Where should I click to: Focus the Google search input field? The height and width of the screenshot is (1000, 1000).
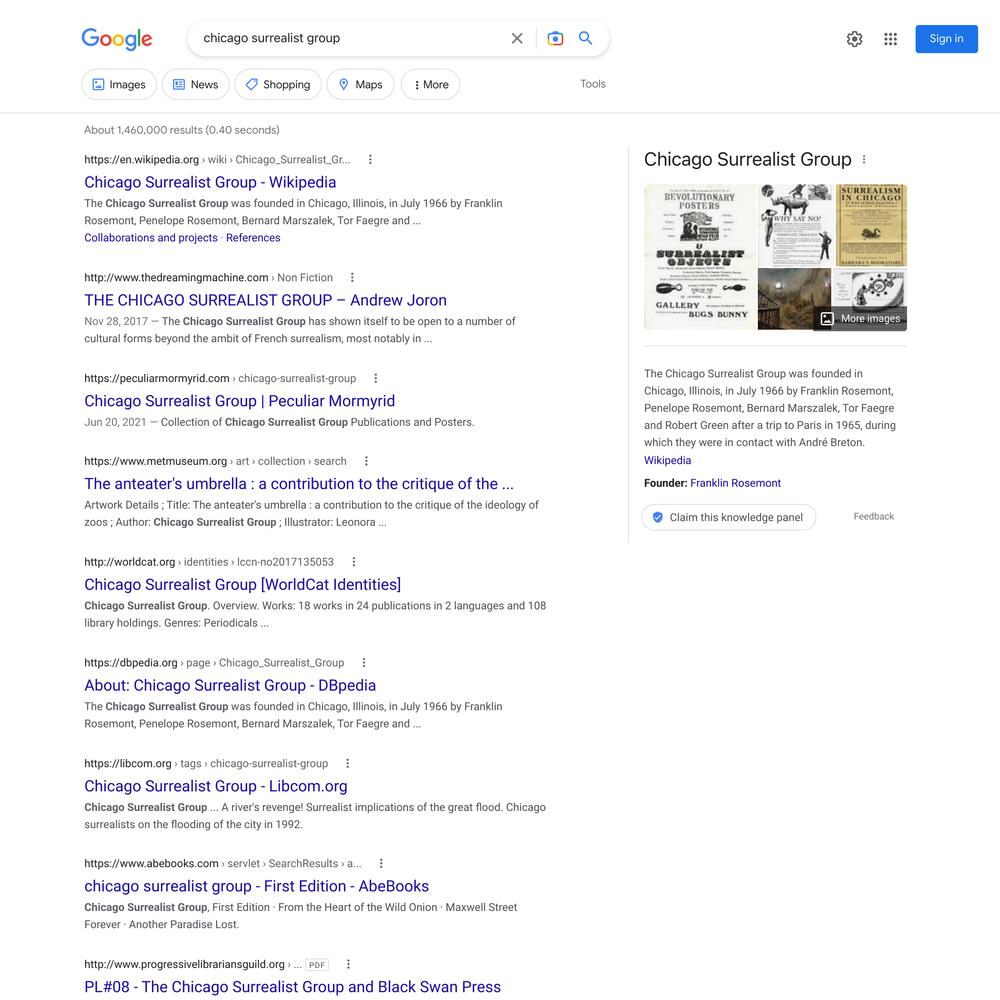(351, 38)
